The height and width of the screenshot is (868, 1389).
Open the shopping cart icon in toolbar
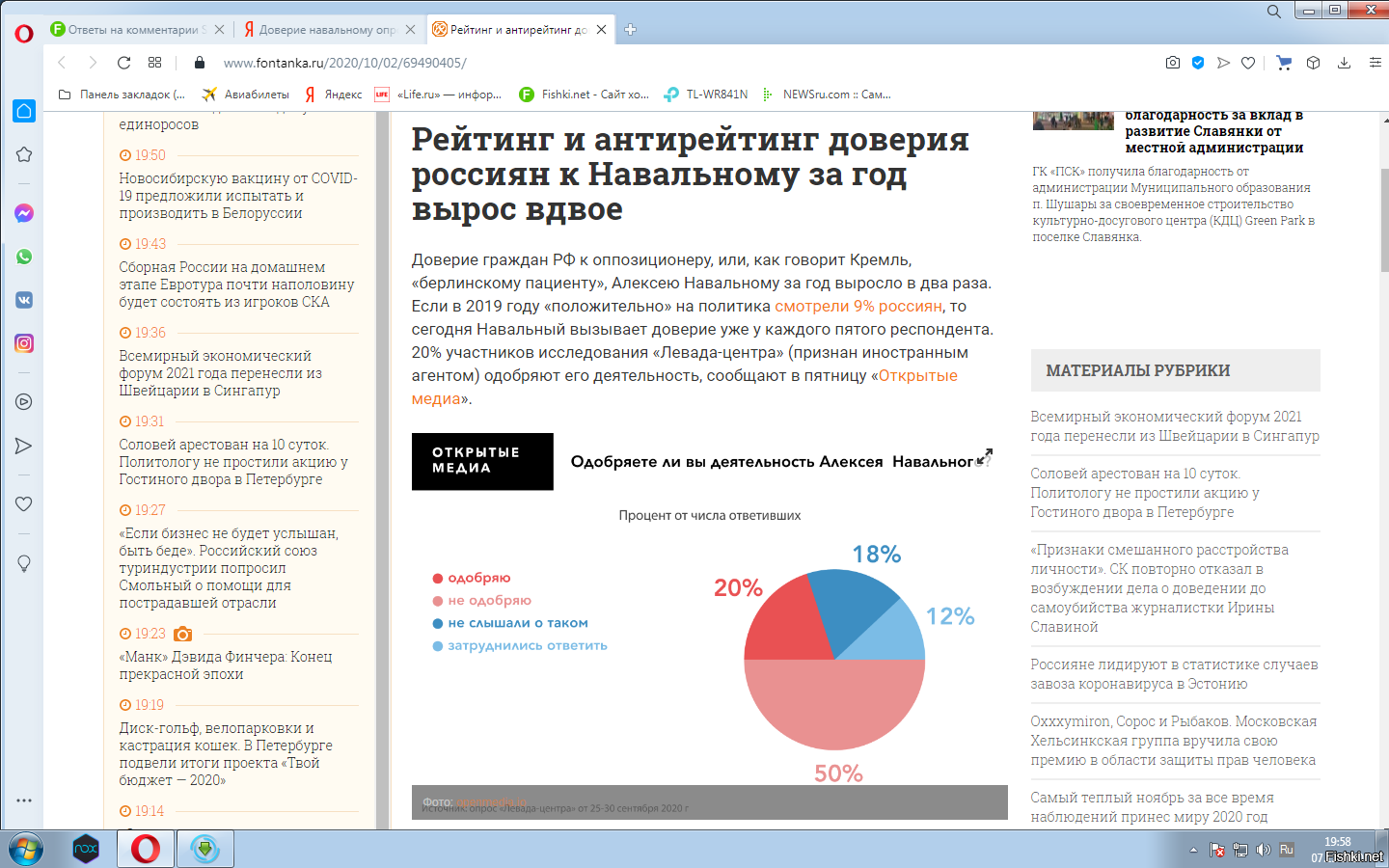(x=1284, y=63)
